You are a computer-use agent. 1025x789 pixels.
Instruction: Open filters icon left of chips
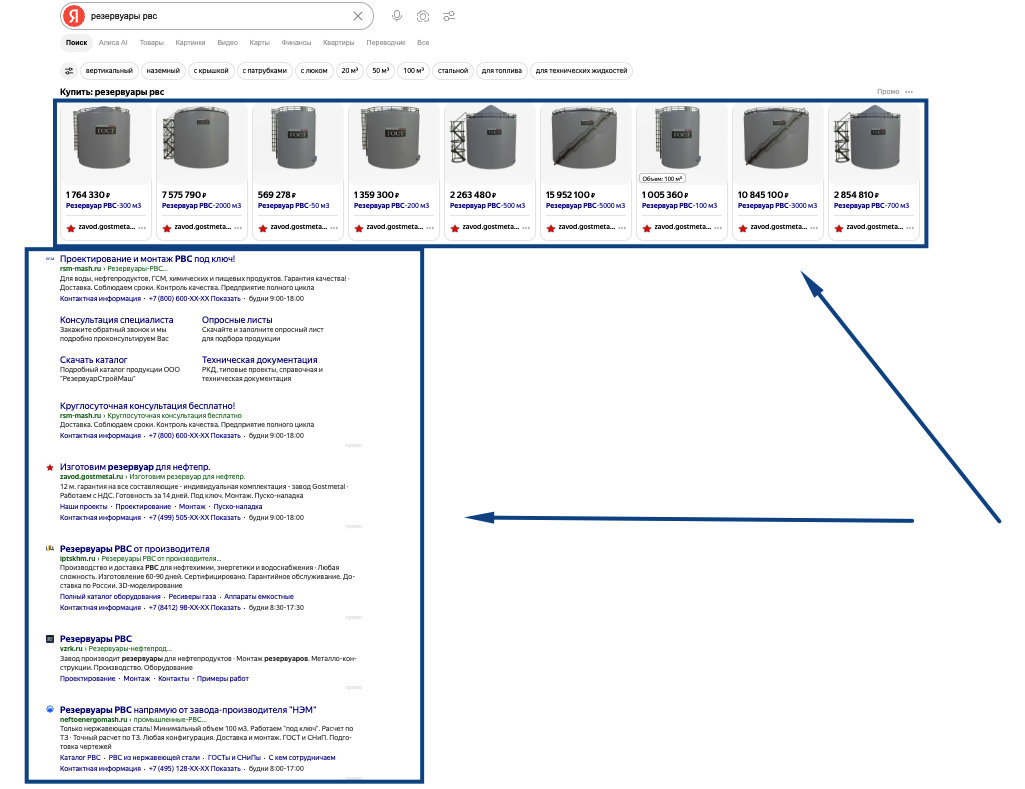pos(69,71)
